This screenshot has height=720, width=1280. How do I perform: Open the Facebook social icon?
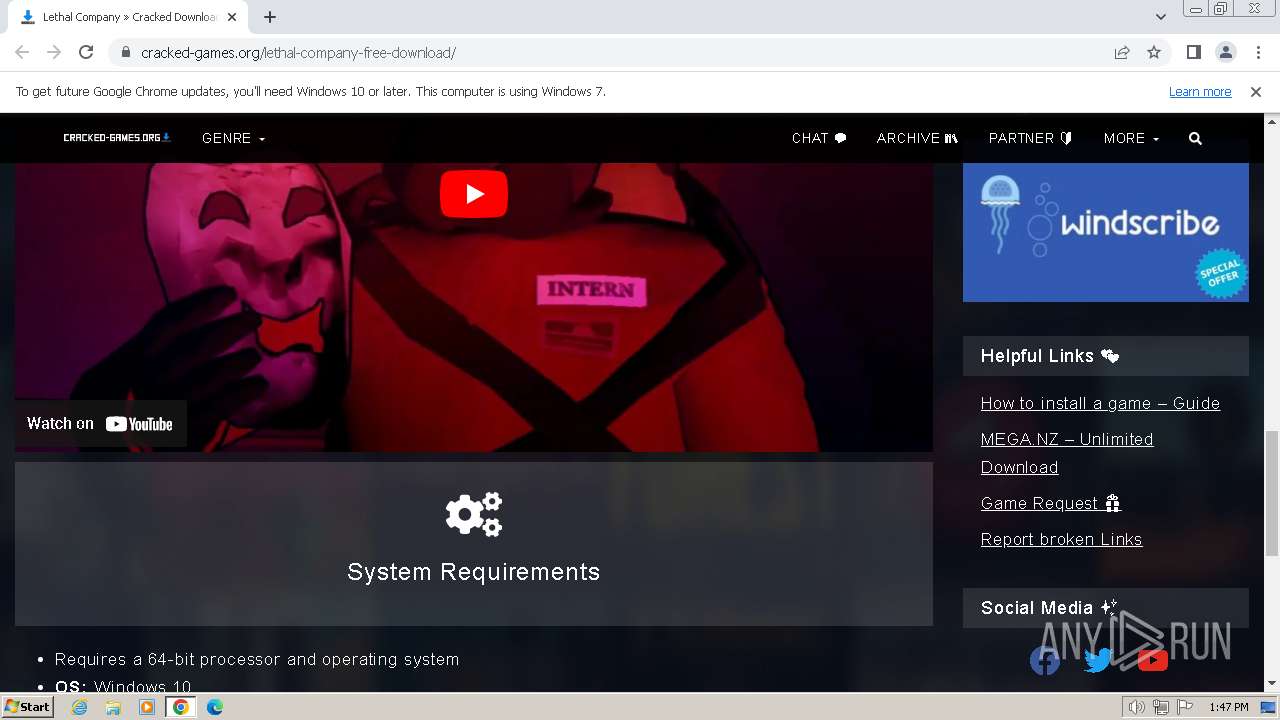(x=1045, y=660)
